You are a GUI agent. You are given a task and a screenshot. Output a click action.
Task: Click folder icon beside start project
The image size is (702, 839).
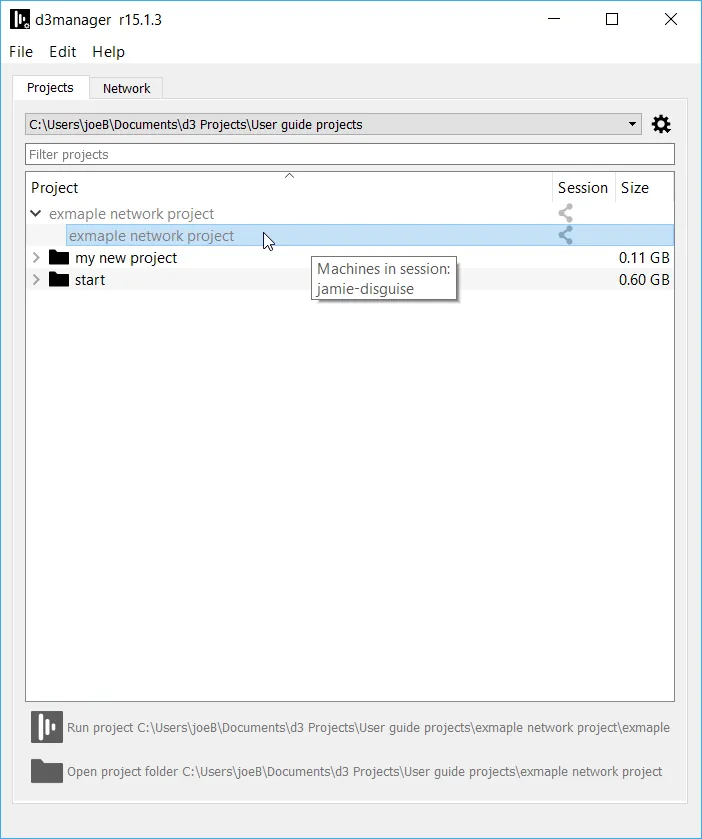(59, 280)
